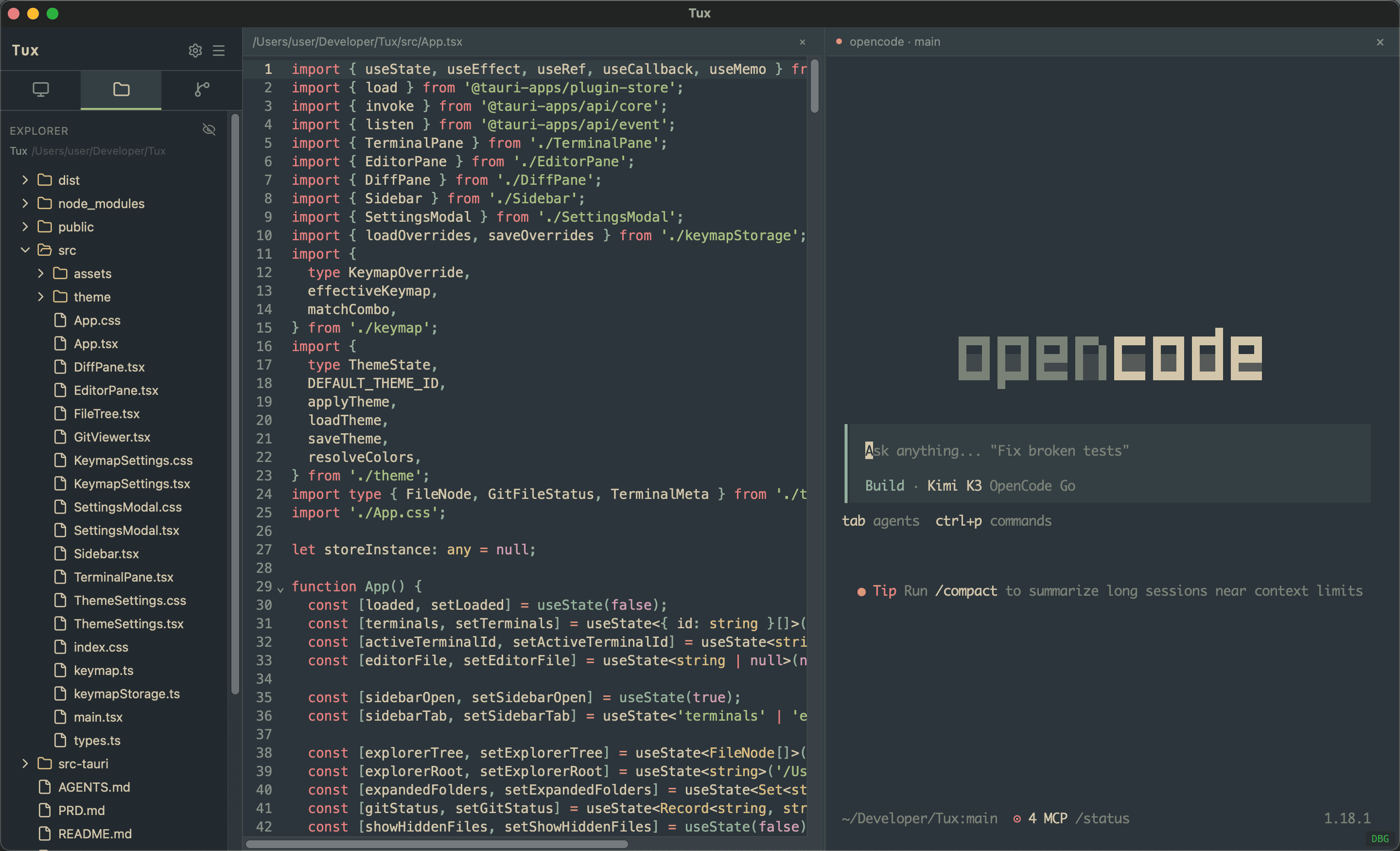Click the GitViewer.tsx file icon
Screen dimensions: 1400x851
pos(60,437)
